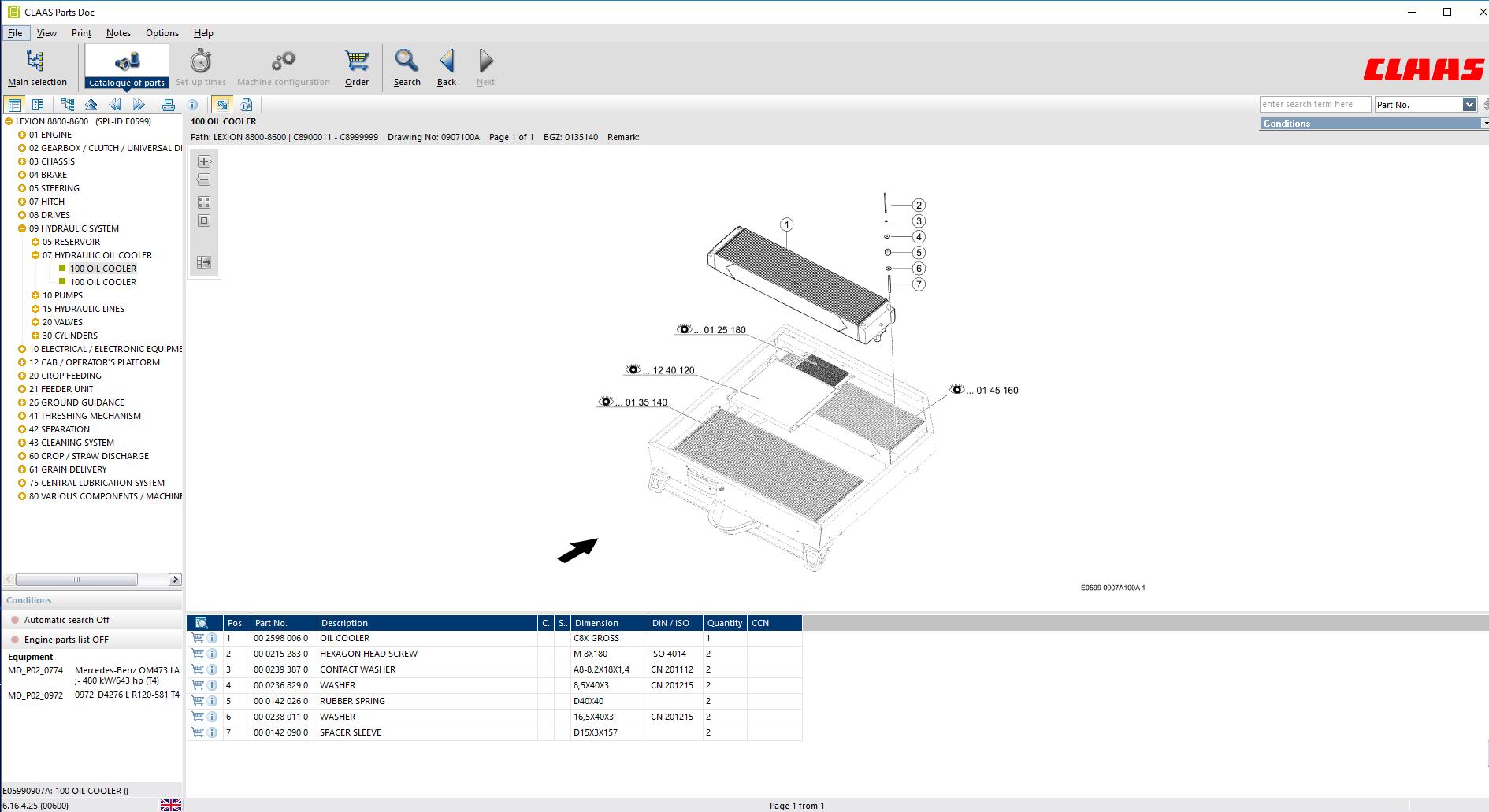Select the second 100 OIL COOLER tree entry
Screen dimensions: 1489x812
[x=103, y=282]
